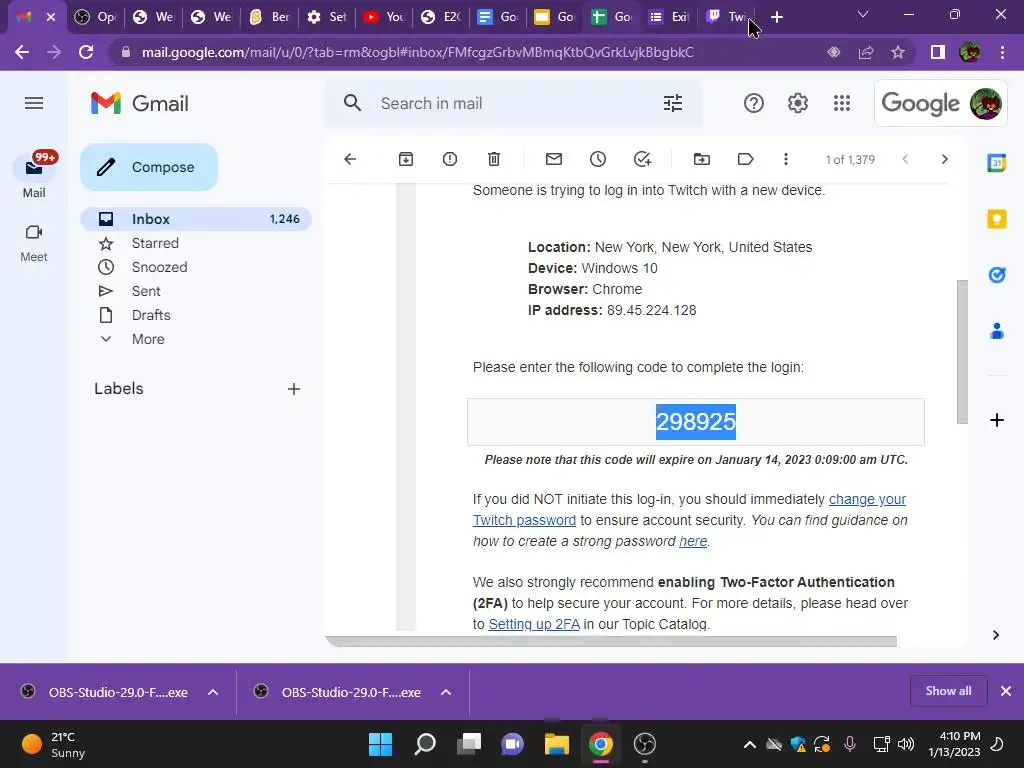Create a new label plus icon

294,389
